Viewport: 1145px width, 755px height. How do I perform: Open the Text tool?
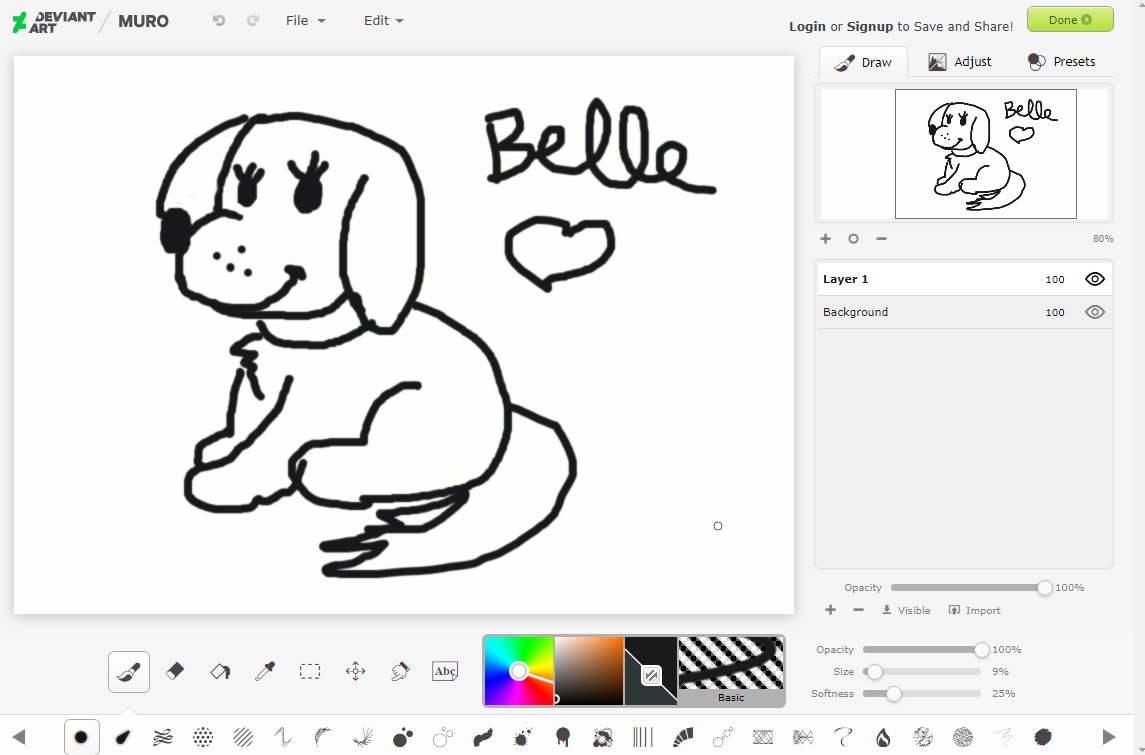click(x=445, y=671)
